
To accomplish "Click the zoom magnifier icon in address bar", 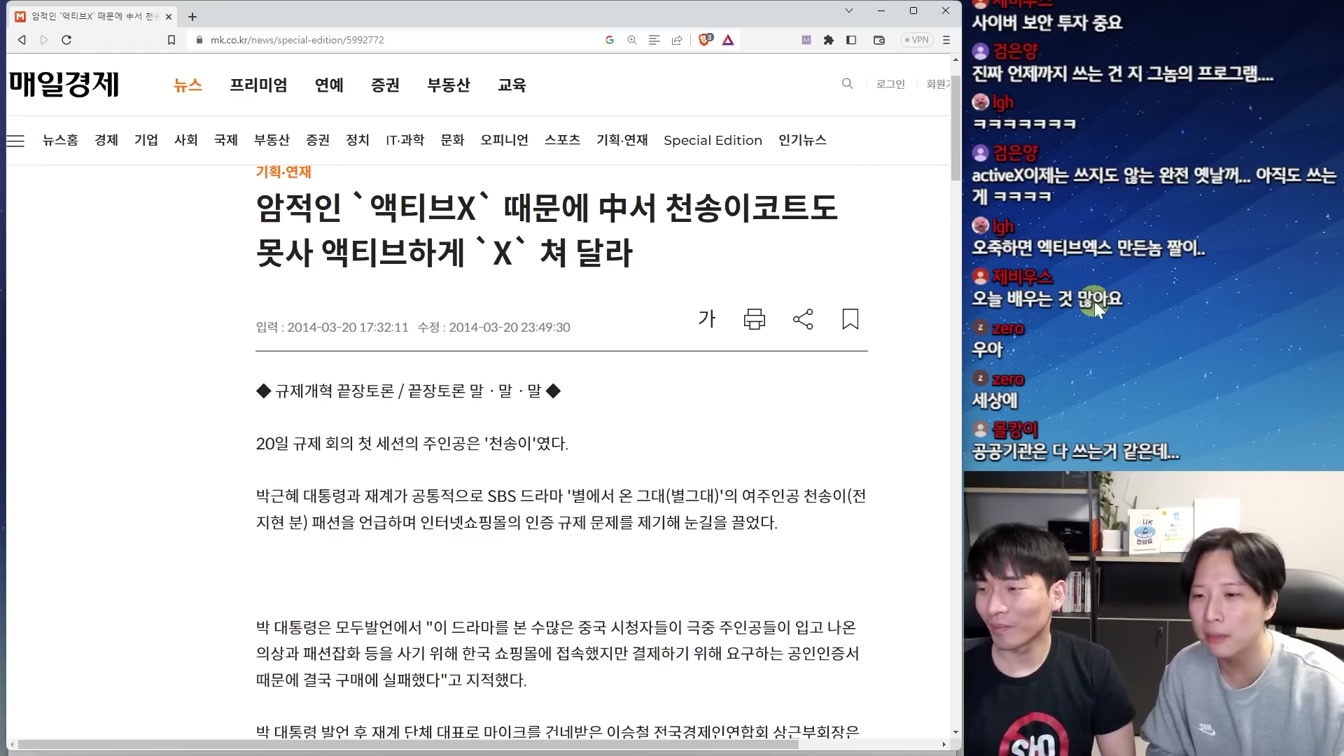I will click(x=632, y=40).
